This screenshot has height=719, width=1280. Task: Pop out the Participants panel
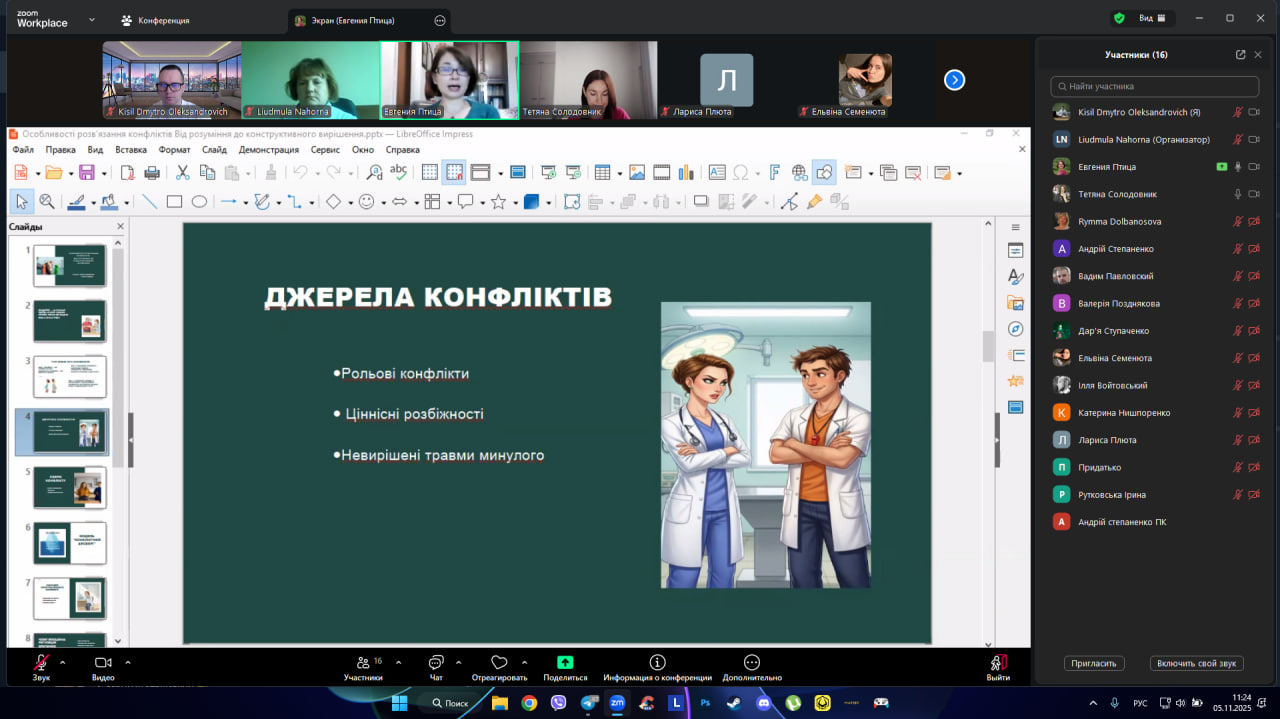tap(1240, 55)
